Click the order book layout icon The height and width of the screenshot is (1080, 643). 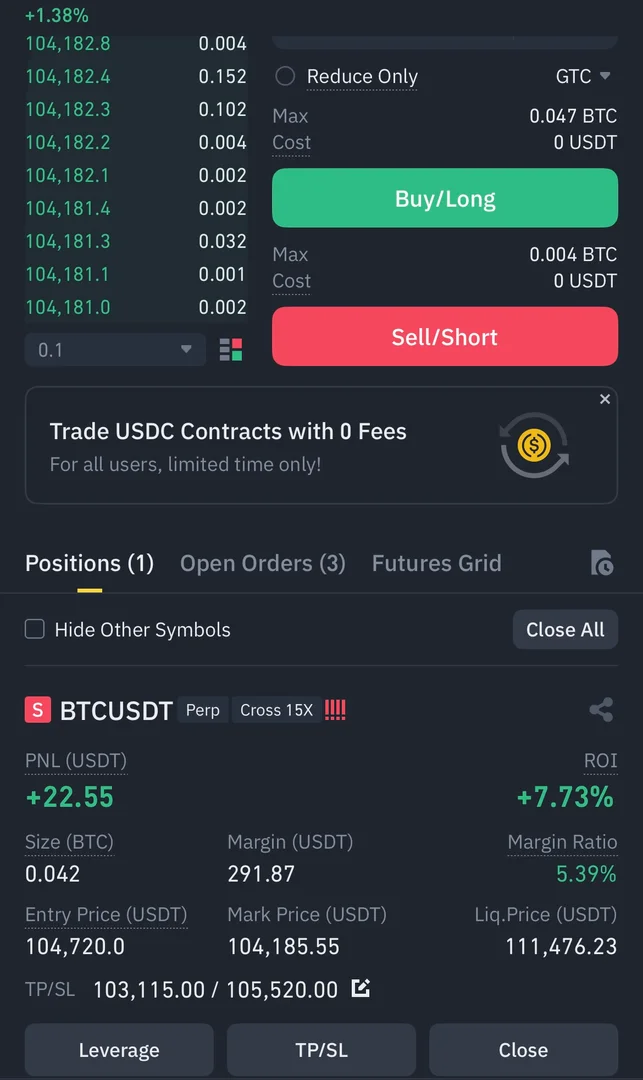coord(231,350)
